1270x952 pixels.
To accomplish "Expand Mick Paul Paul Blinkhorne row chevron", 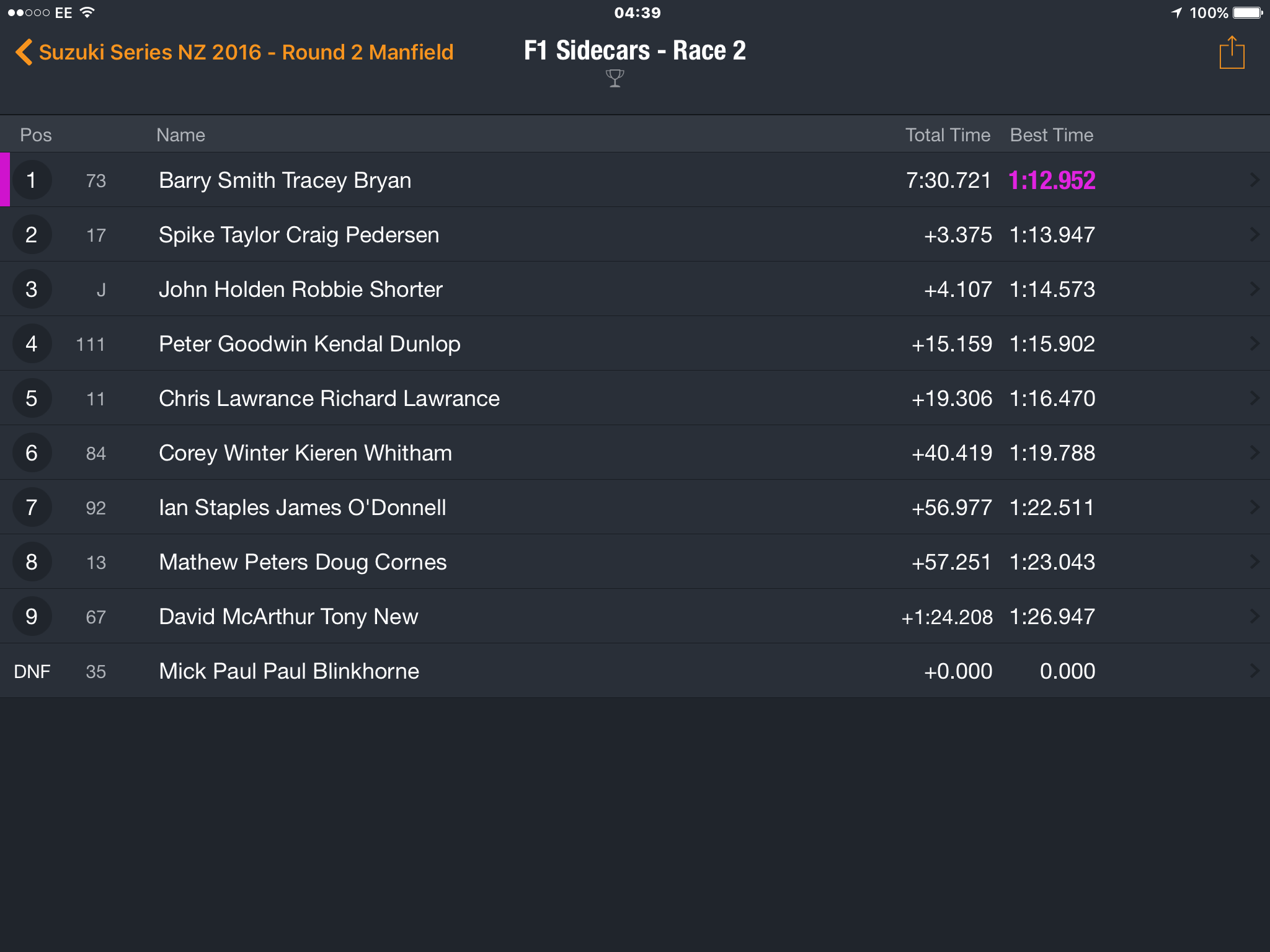I will (x=1254, y=671).
